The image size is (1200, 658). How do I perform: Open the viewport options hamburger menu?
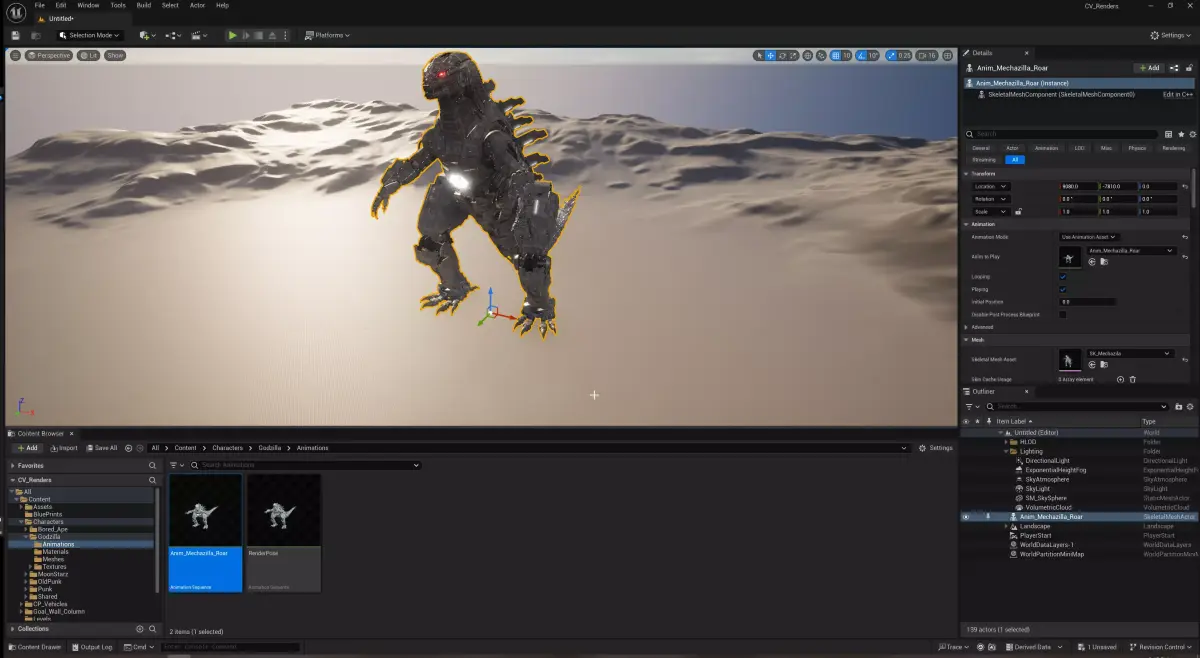coord(16,55)
